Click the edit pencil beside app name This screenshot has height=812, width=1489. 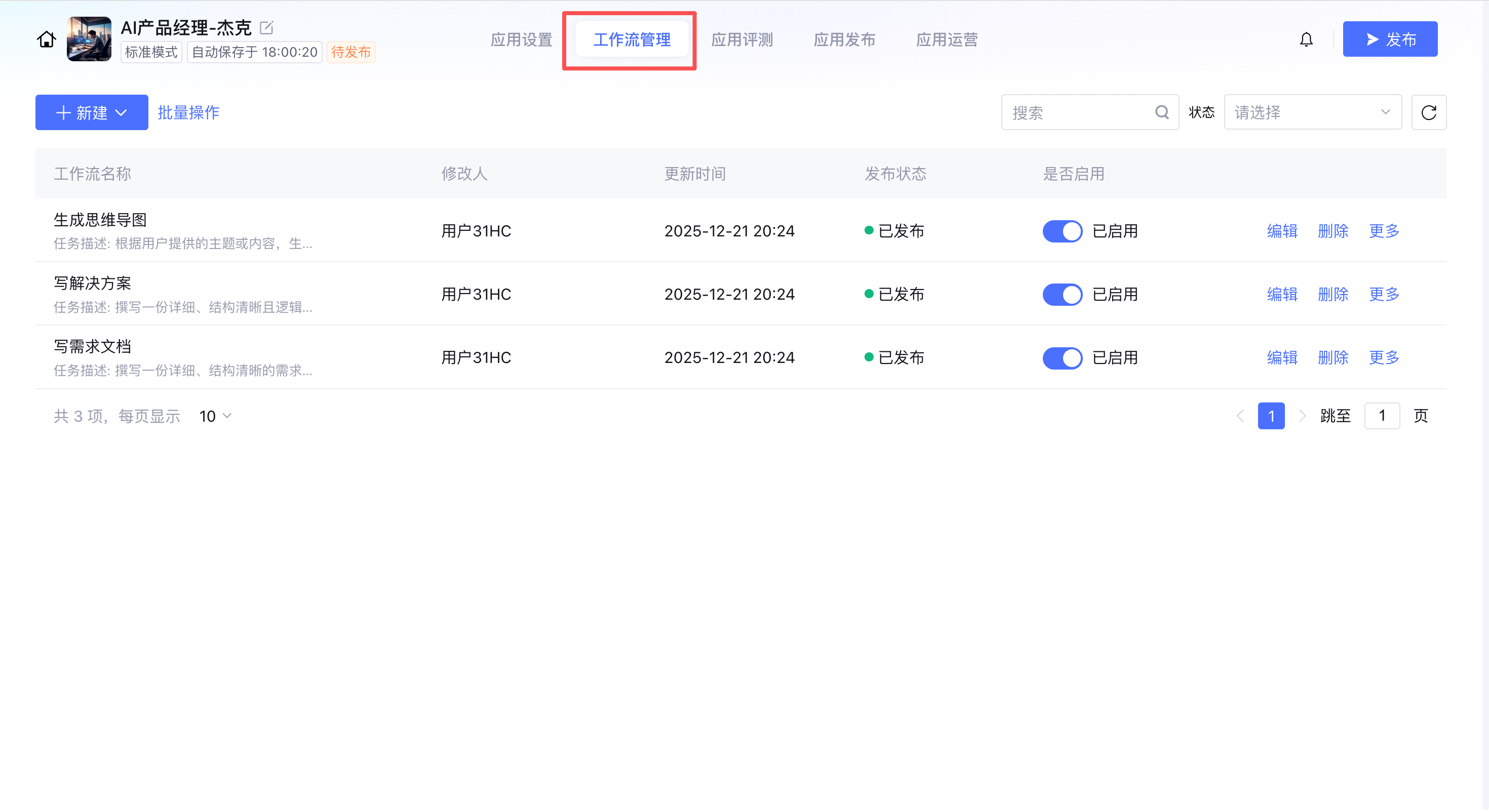[266, 27]
